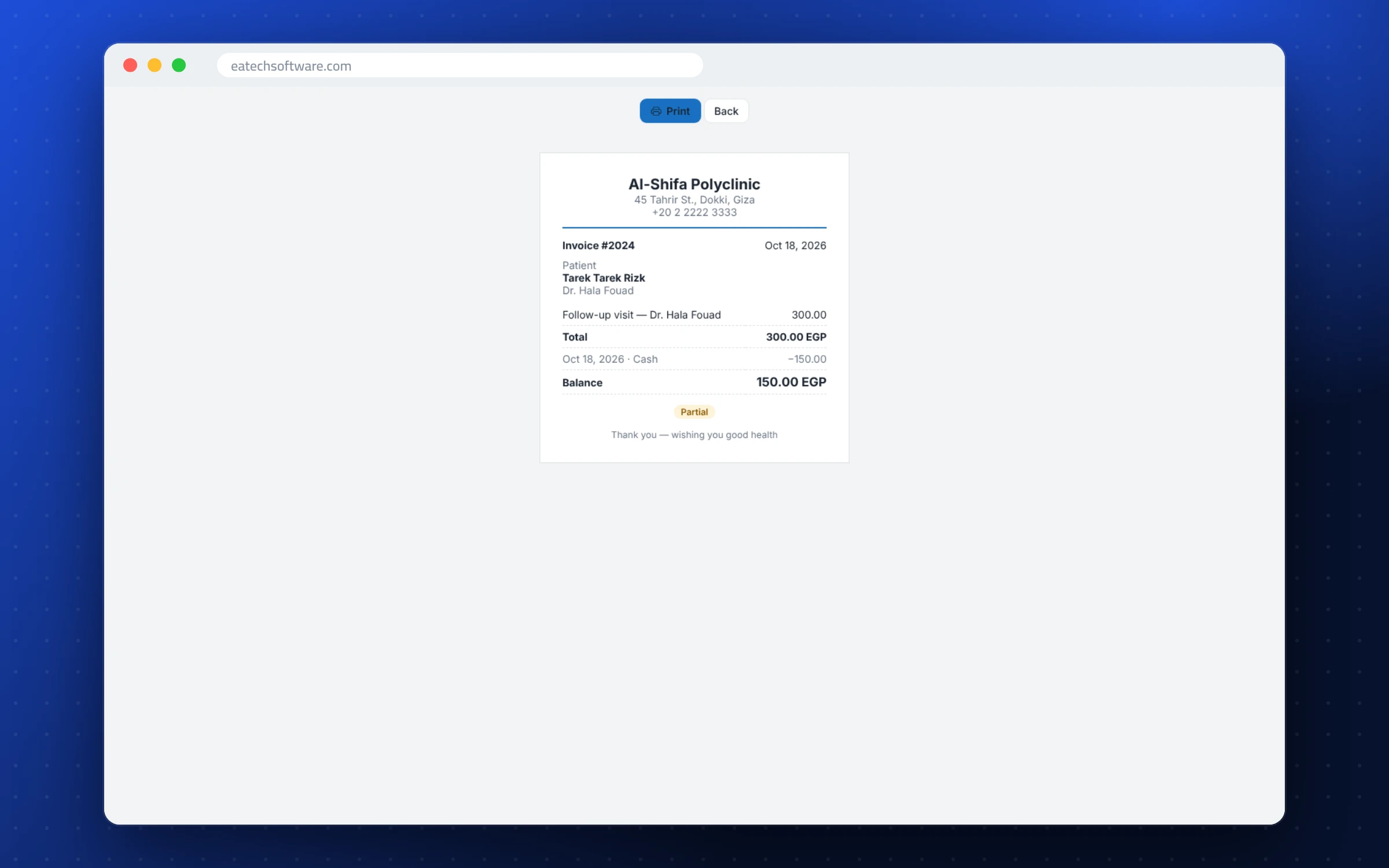Click the Partial status badge
The height and width of the screenshot is (868, 1389).
[694, 412]
